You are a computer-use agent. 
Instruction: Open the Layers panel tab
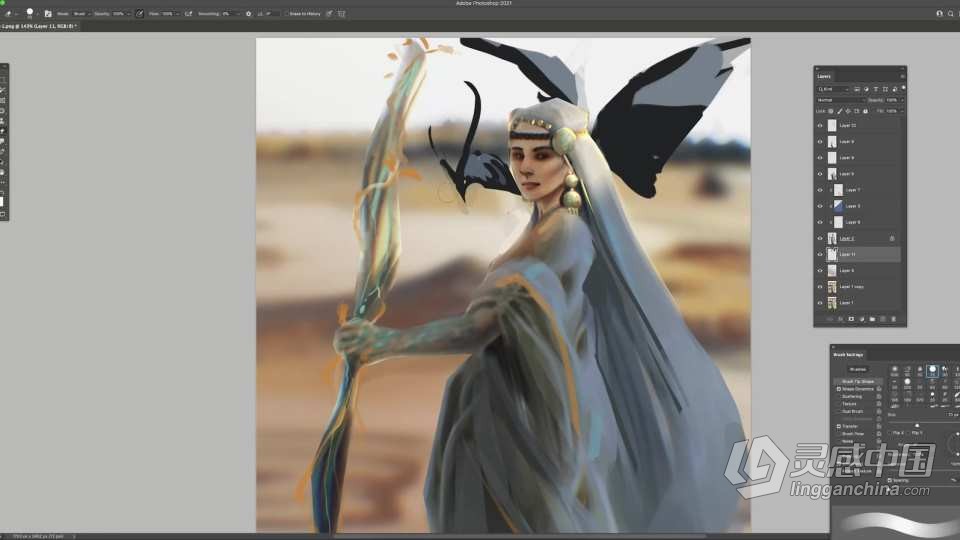coord(824,77)
